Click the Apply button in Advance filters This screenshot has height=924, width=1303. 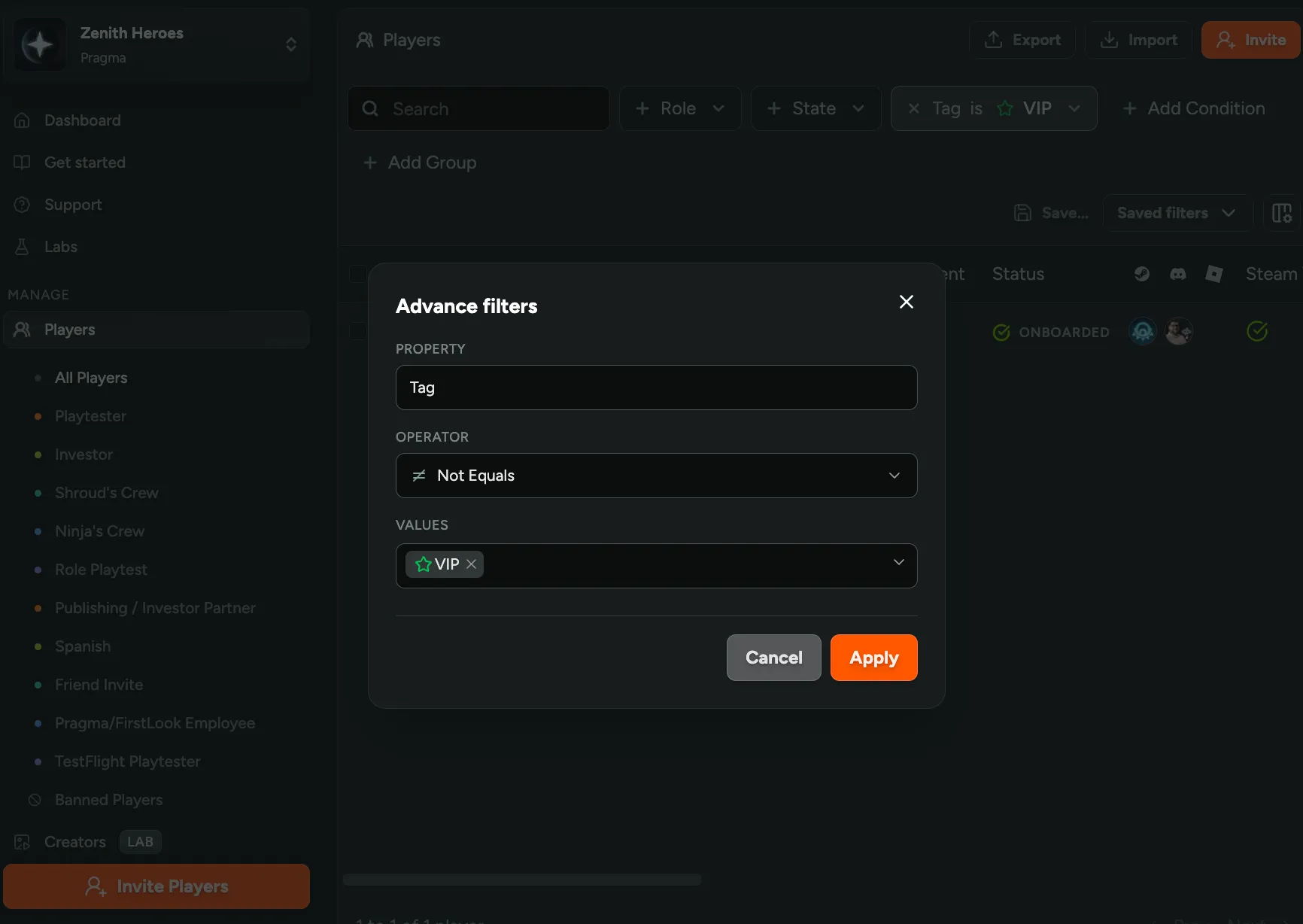tap(873, 657)
